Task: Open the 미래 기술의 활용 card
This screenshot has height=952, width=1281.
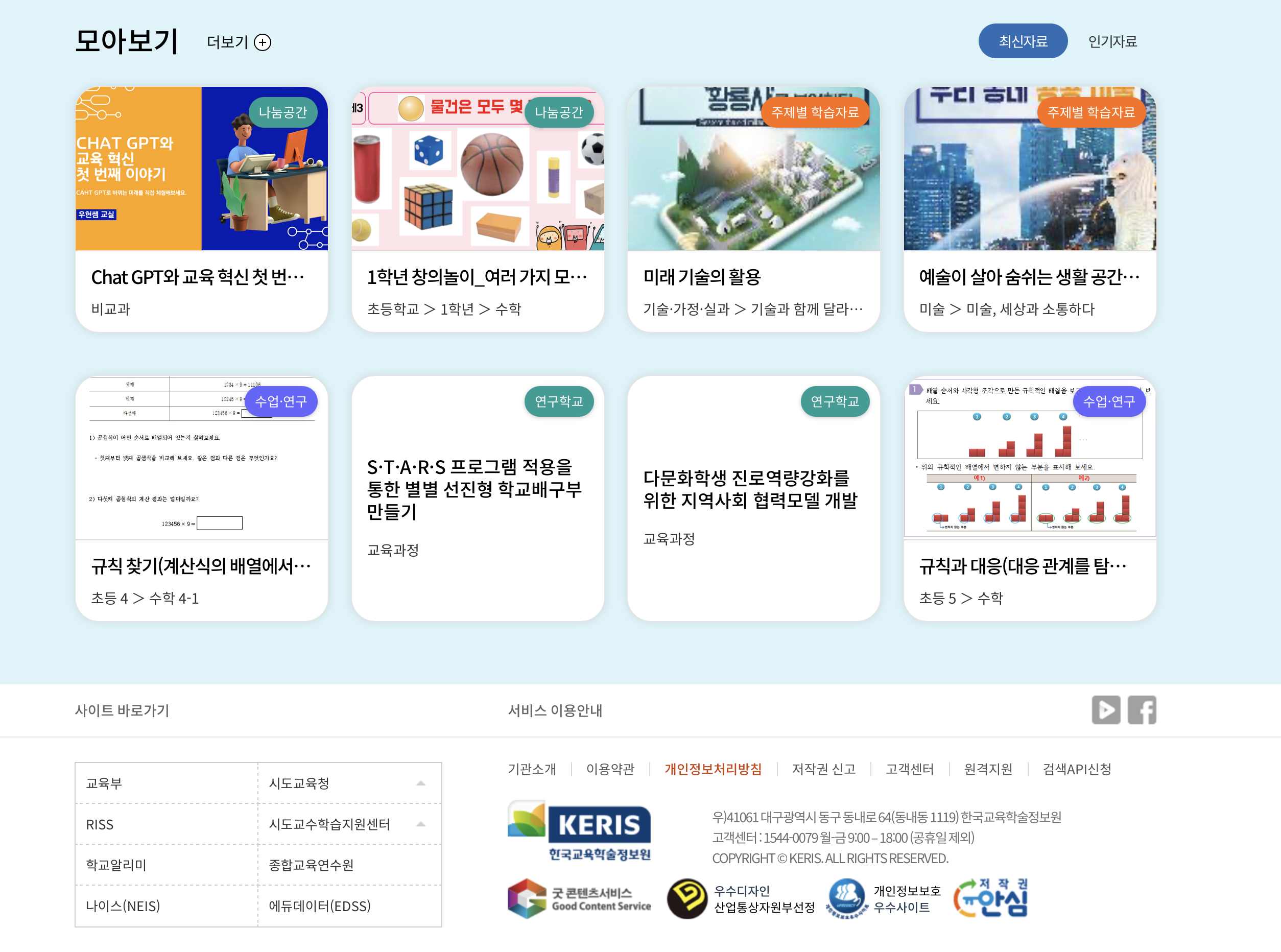Action: [701, 277]
